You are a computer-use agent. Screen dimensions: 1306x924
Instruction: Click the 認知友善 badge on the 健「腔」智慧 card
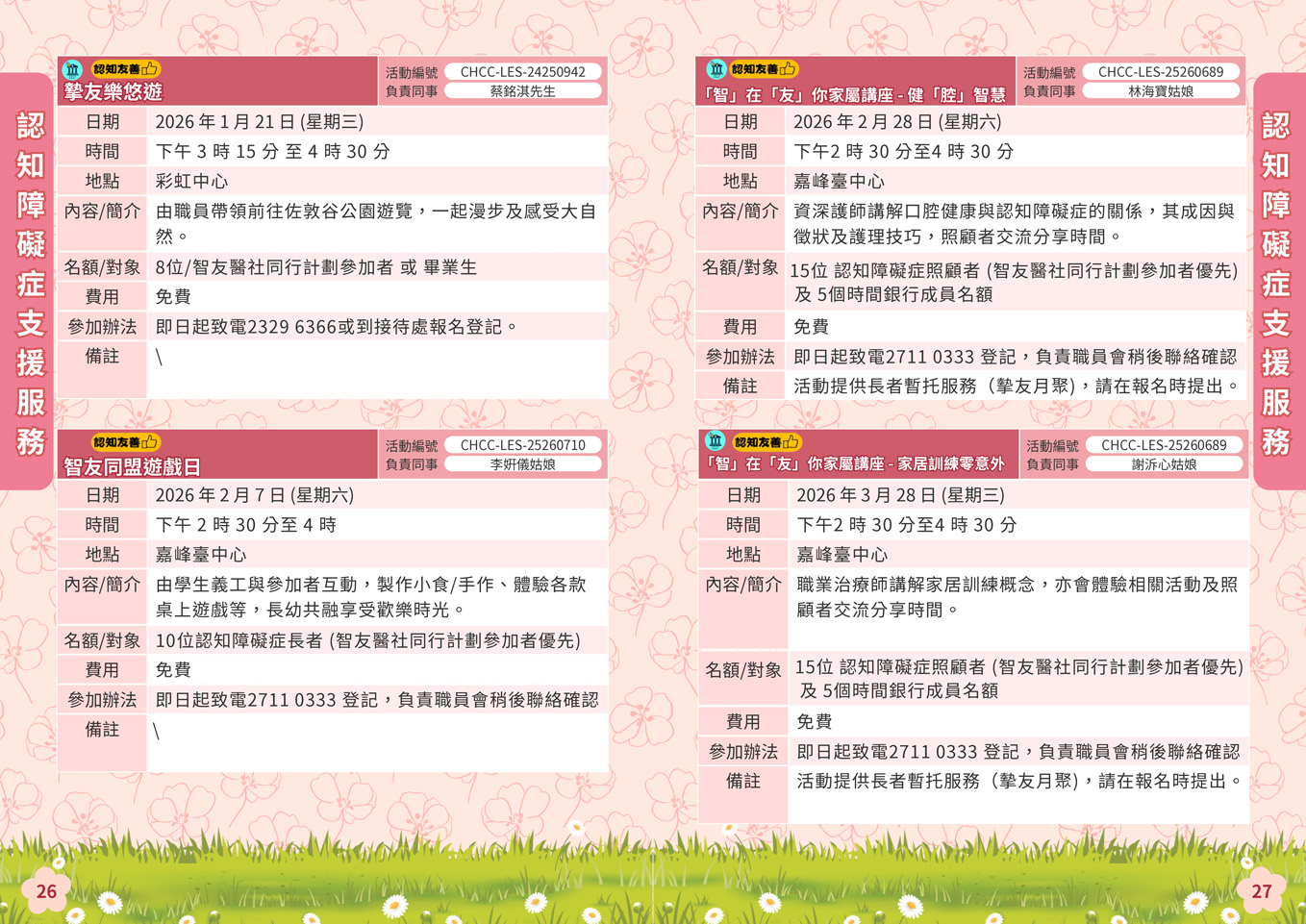click(764, 68)
